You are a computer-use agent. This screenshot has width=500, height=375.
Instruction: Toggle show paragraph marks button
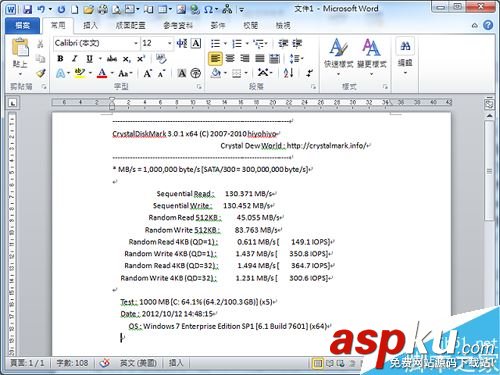pyautogui.click(x=310, y=73)
